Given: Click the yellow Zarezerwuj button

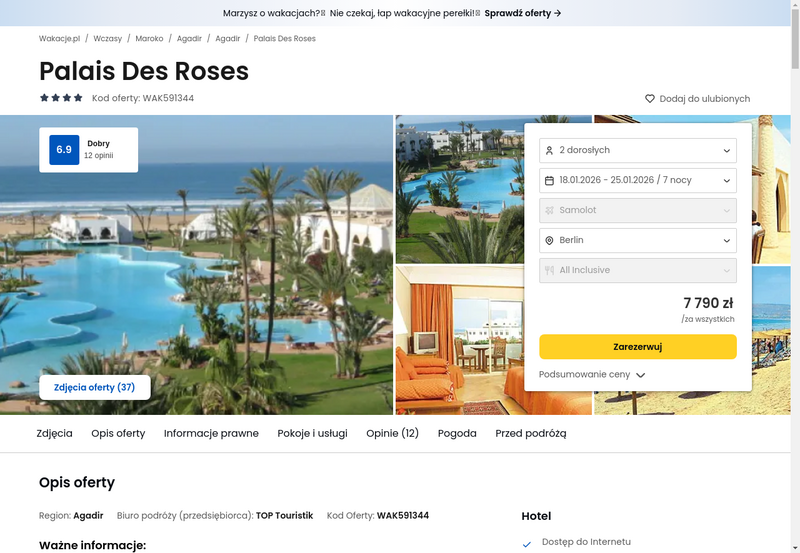Looking at the screenshot, I should point(638,347).
